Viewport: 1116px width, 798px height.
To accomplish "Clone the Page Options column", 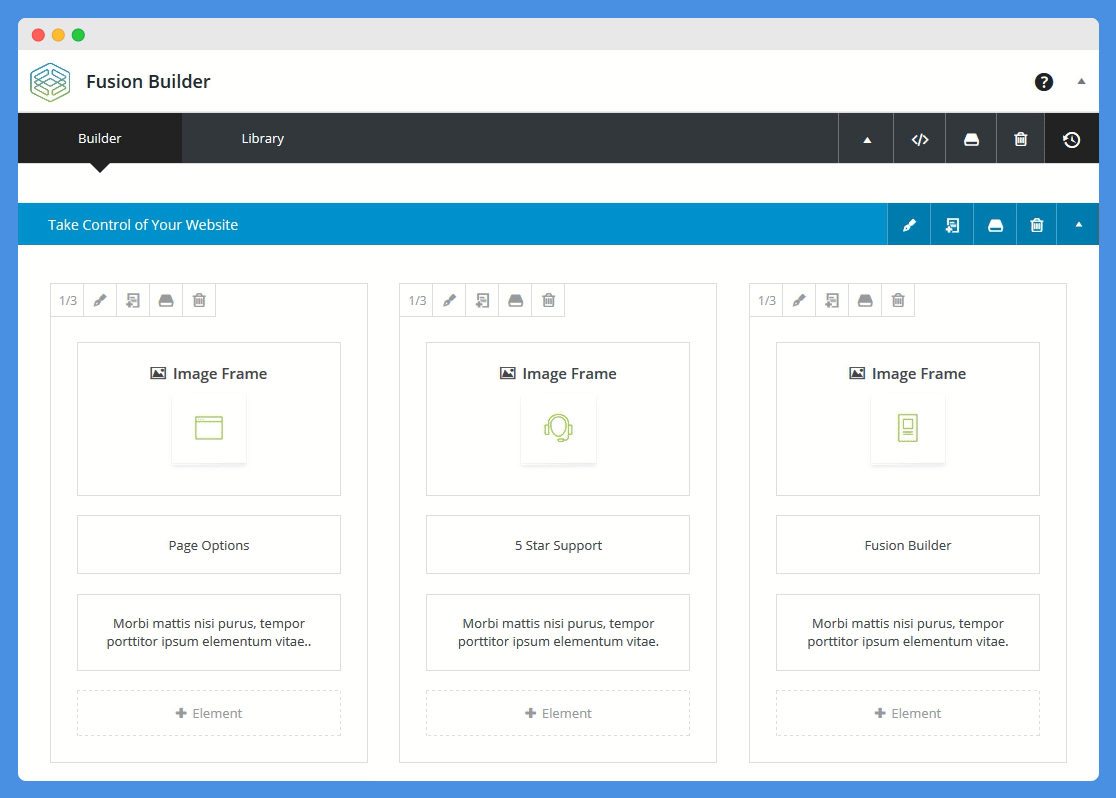I will (x=133, y=300).
